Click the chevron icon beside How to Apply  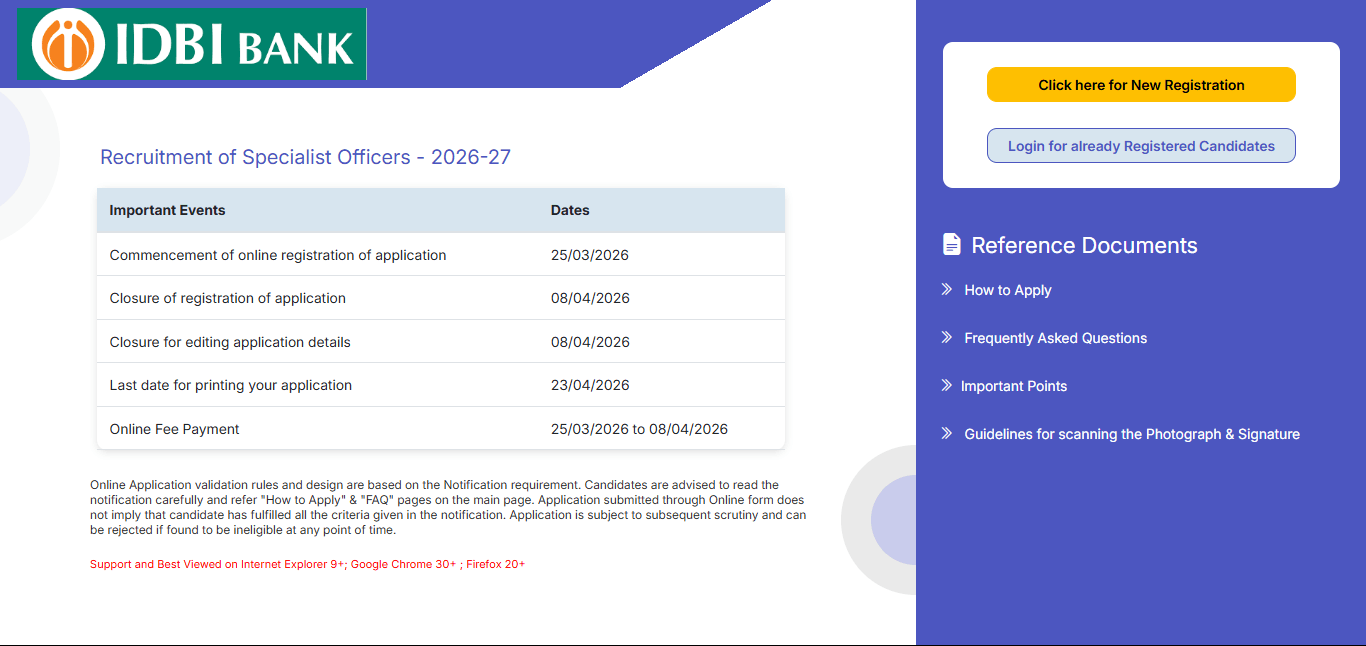coord(944,289)
